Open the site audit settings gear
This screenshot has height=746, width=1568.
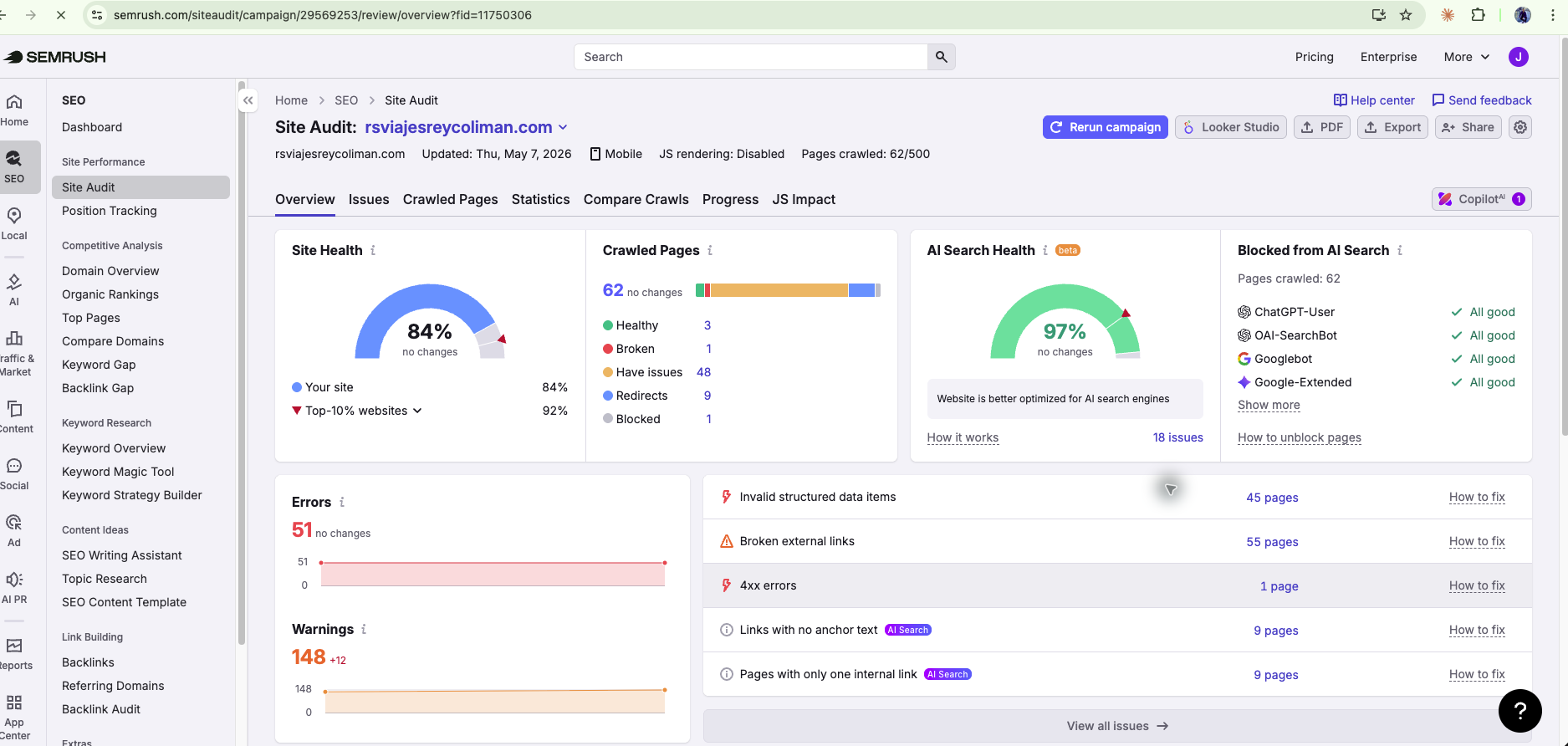click(1520, 127)
